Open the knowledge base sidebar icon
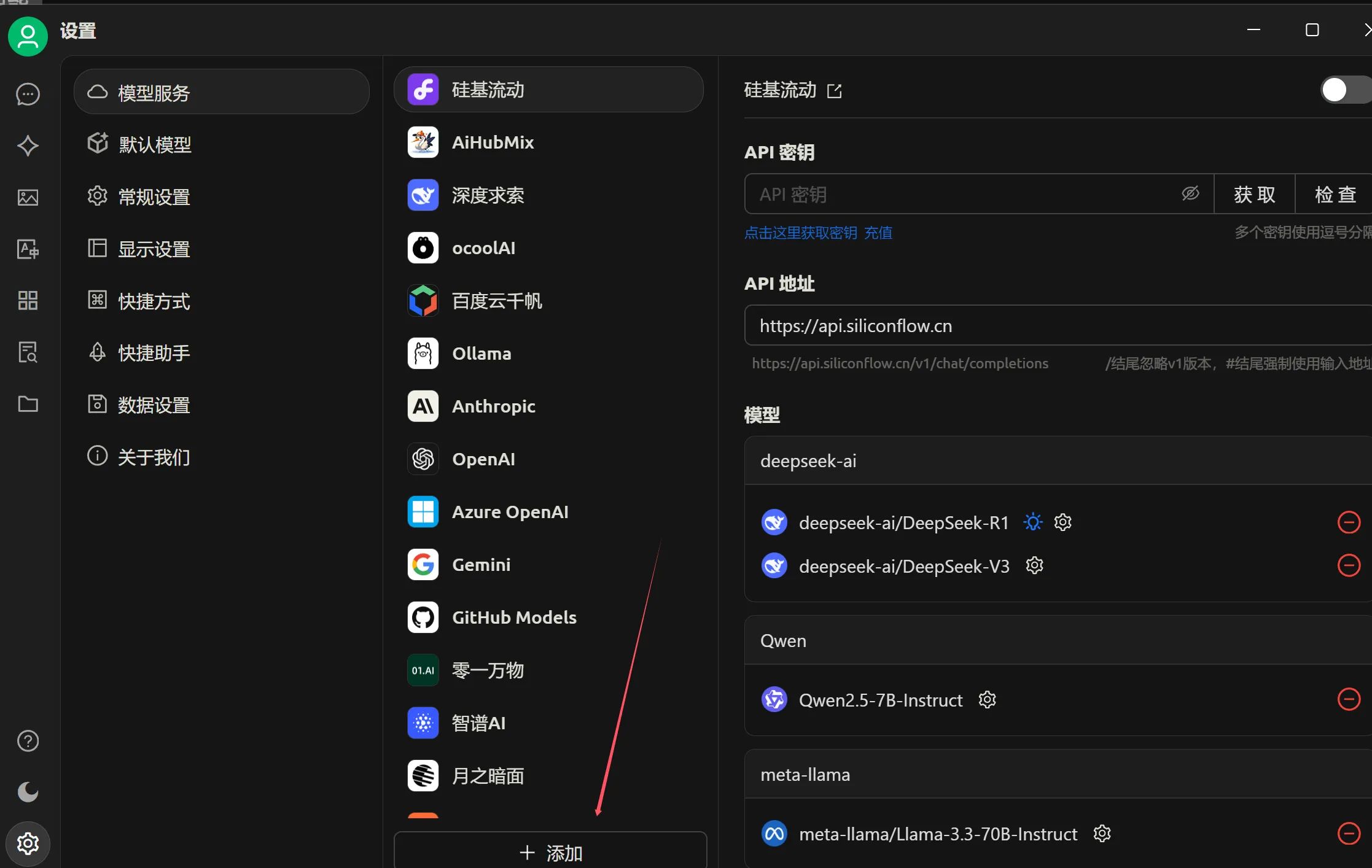 click(28, 352)
